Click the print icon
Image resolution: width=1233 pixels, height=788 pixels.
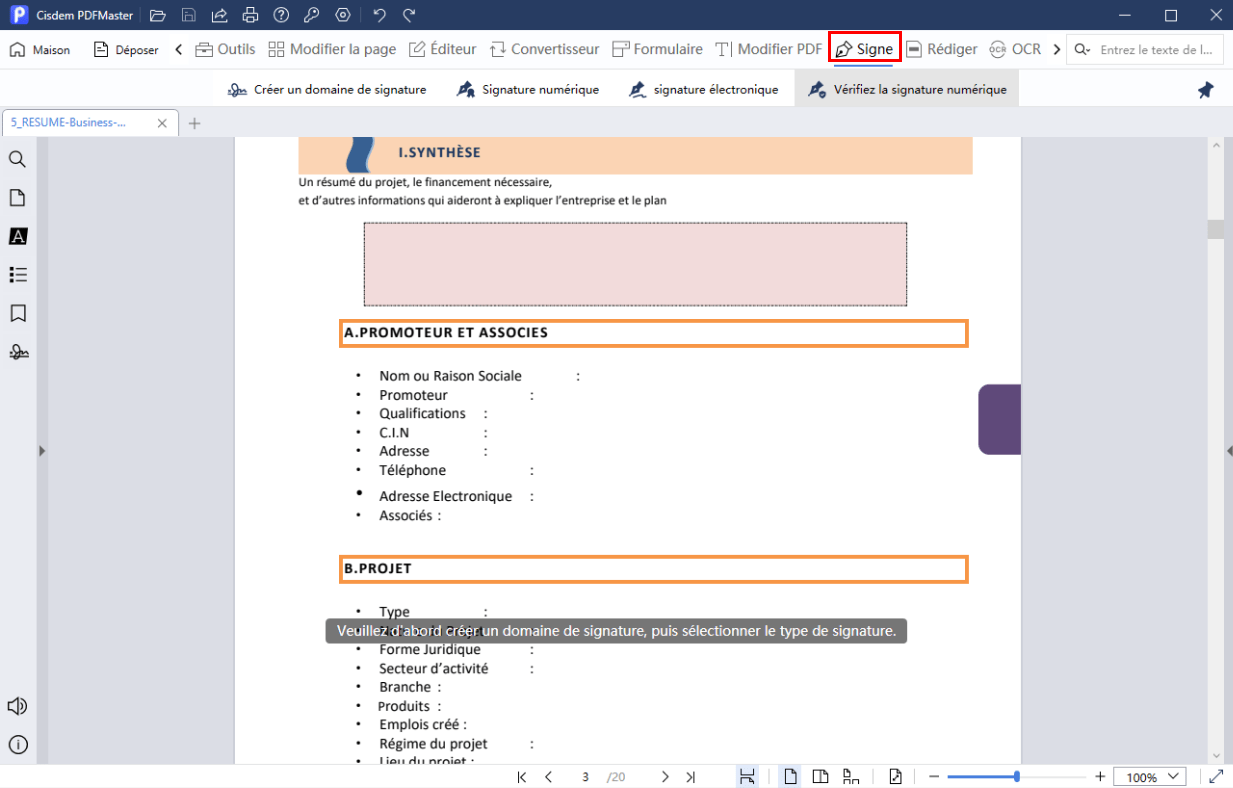(x=251, y=15)
